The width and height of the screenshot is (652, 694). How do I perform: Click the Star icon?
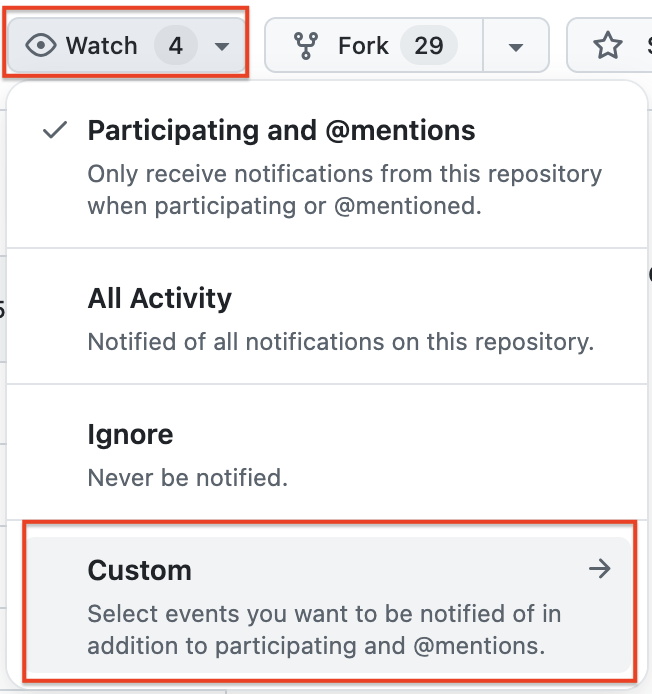coord(607,46)
